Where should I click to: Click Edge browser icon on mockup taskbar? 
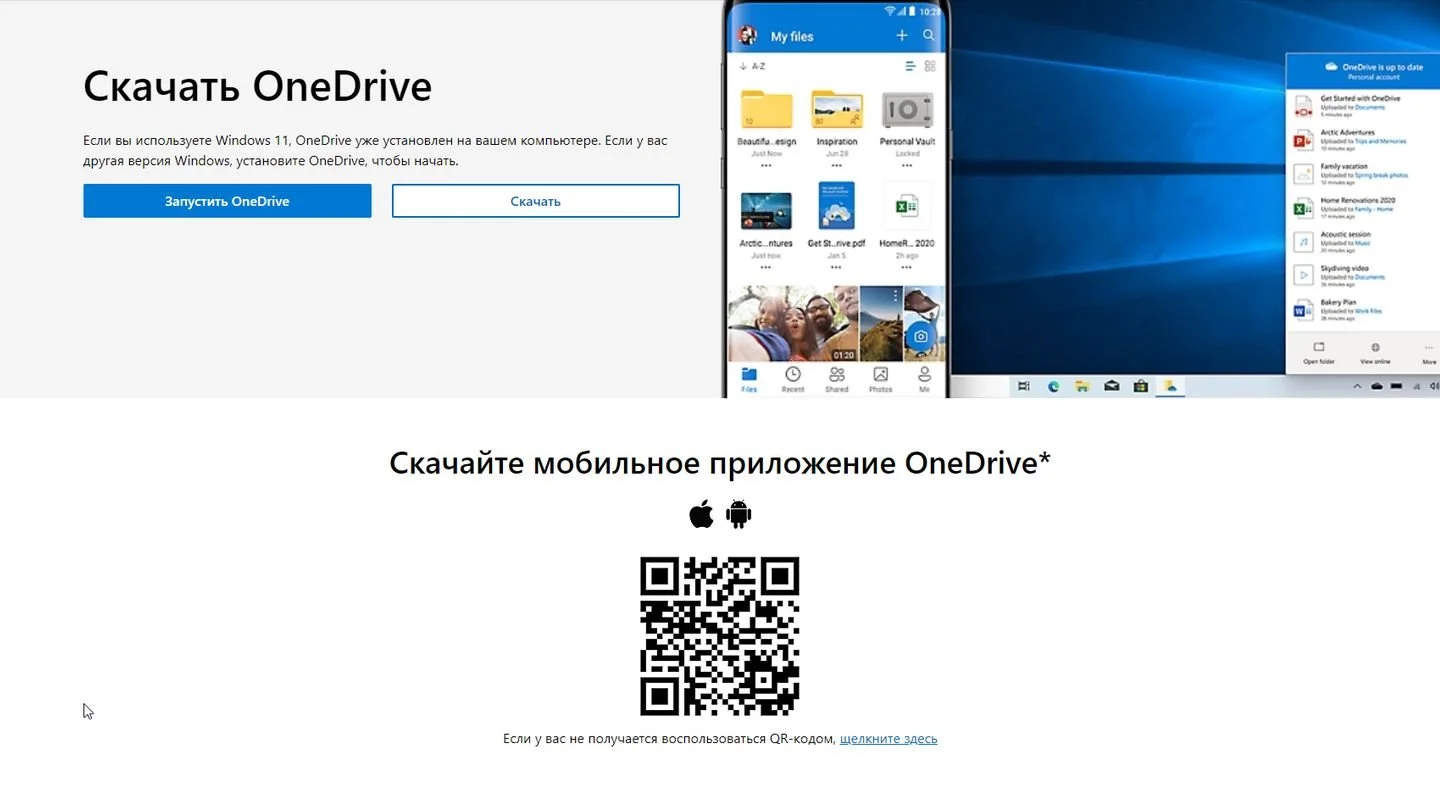tap(1053, 386)
